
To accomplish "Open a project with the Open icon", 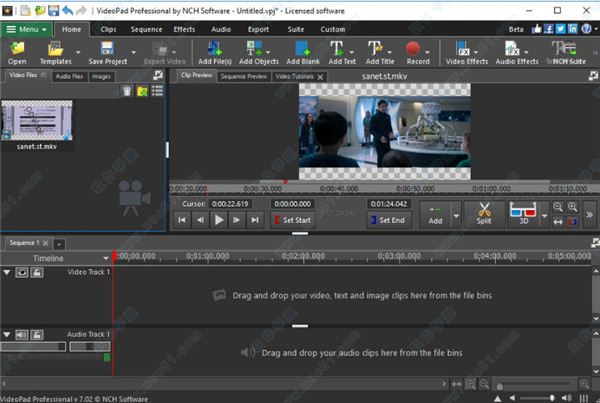I will 17,52.
